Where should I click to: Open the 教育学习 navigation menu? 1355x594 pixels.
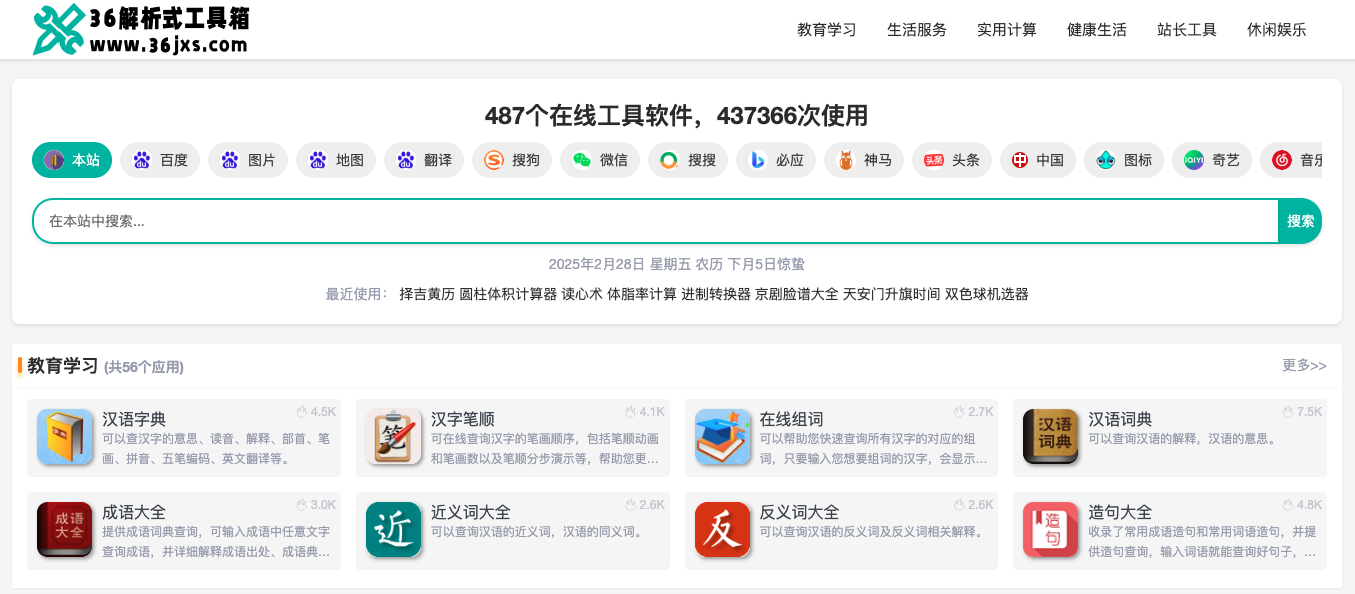tap(826, 30)
